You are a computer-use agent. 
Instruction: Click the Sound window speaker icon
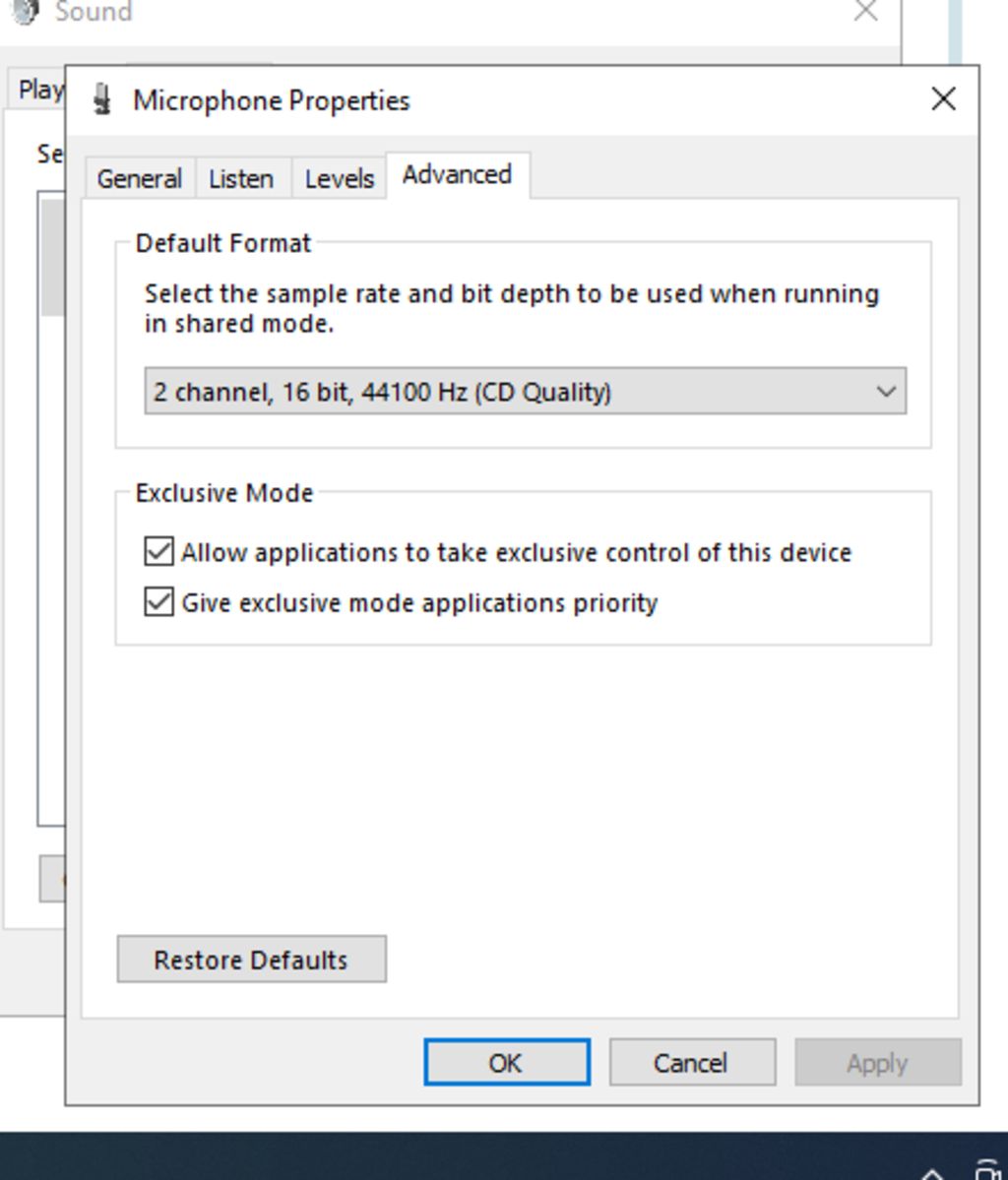tap(26, 12)
